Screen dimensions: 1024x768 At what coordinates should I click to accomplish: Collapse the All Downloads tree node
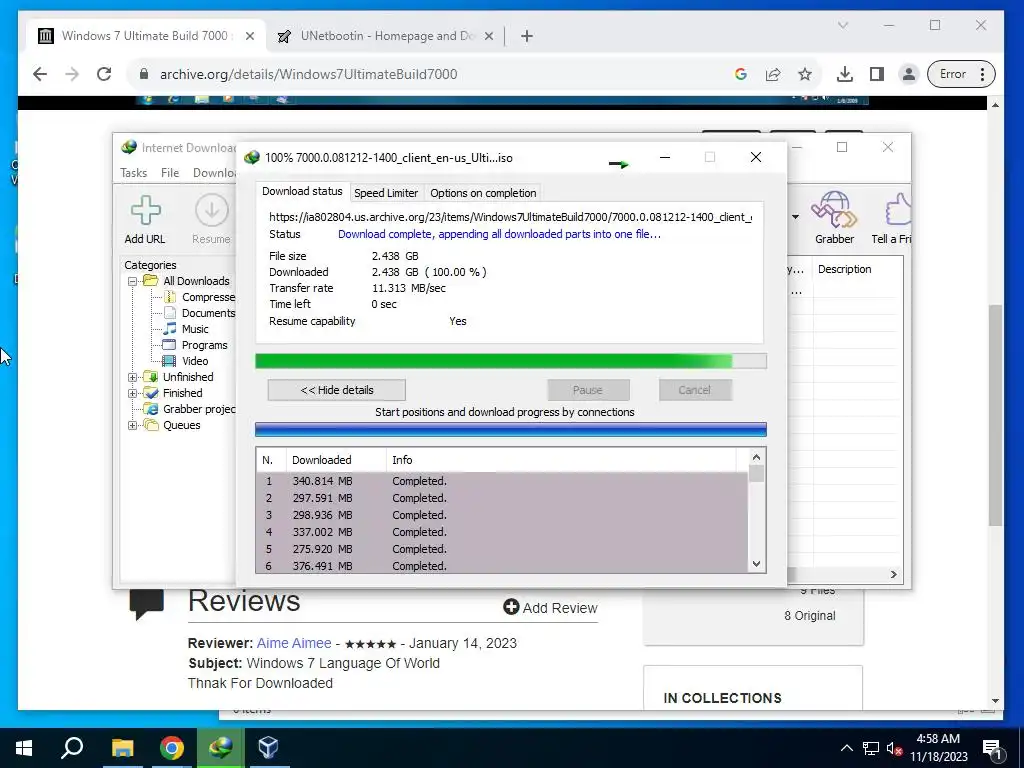point(133,281)
